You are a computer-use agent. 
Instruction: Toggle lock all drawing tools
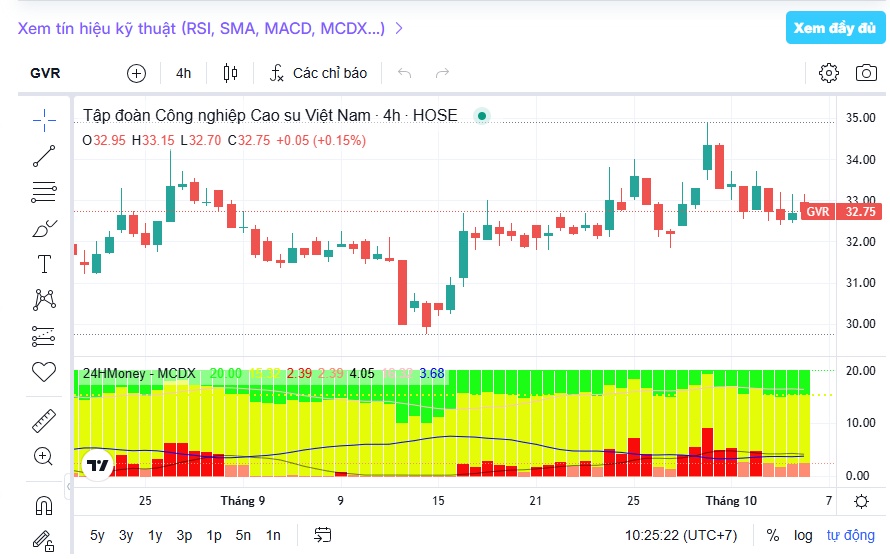43,540
